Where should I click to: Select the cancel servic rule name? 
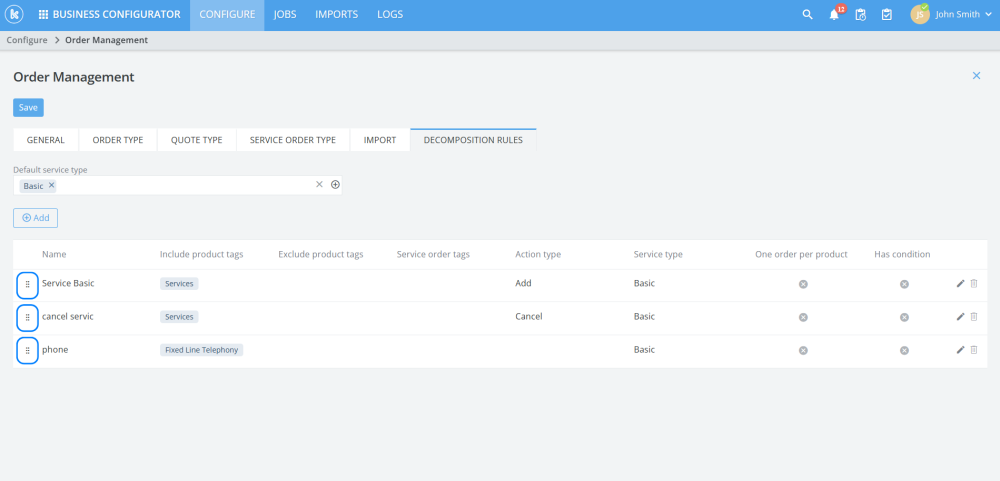68,316
